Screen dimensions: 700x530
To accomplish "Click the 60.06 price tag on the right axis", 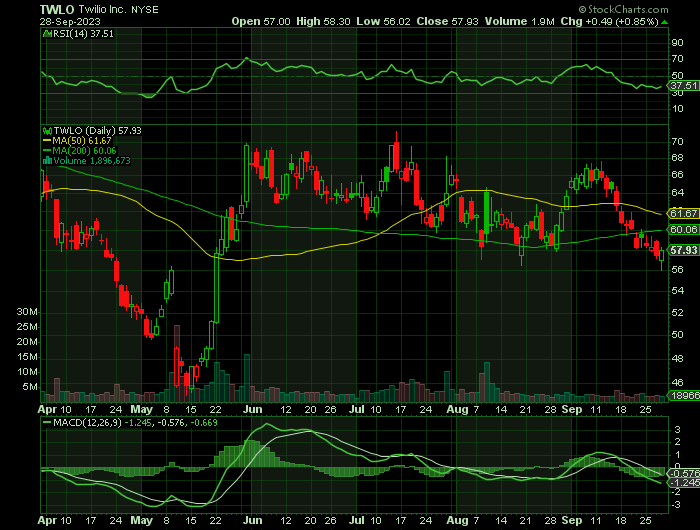I will click(x=683, y=230).
